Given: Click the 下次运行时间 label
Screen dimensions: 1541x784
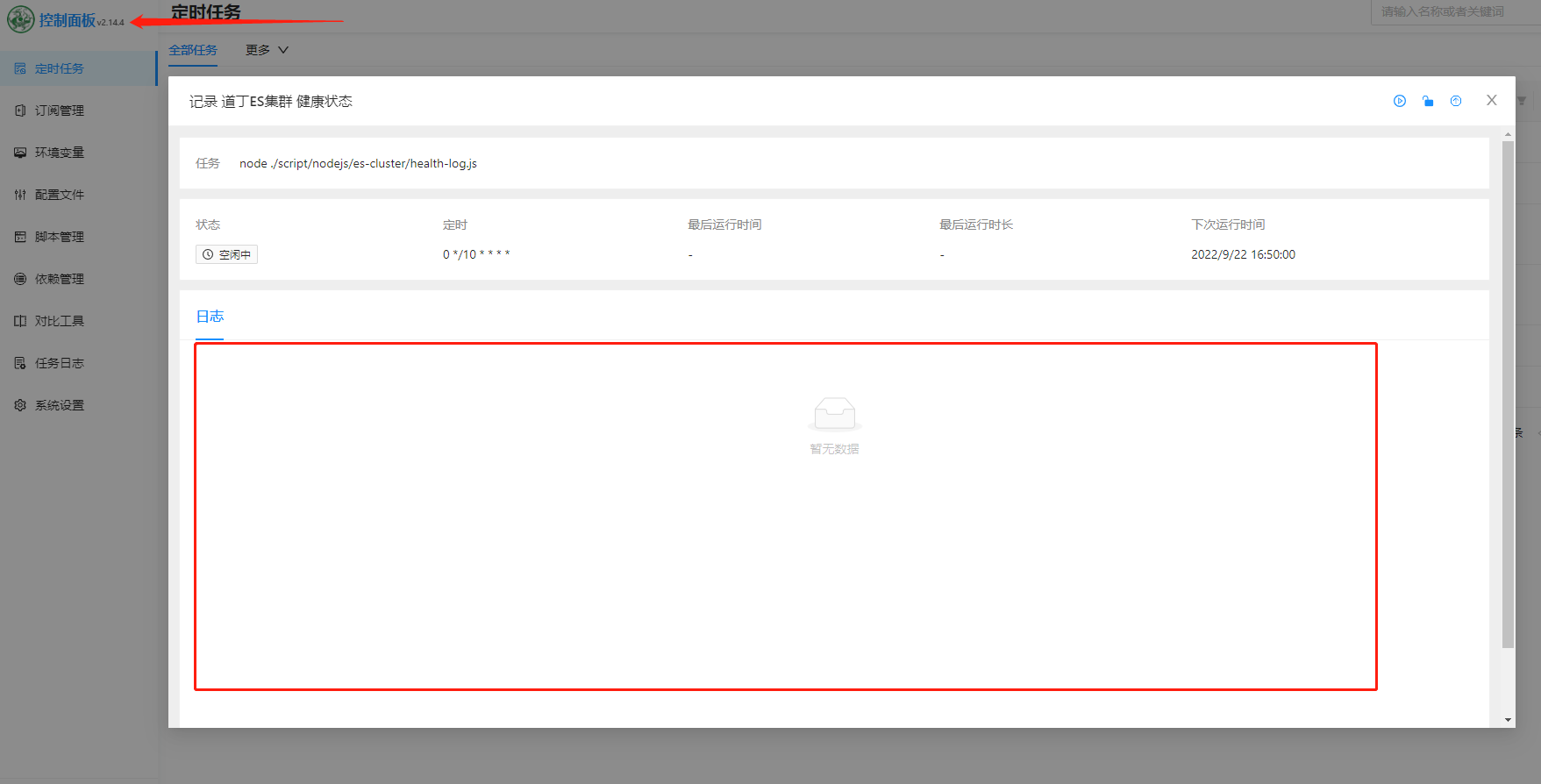Looking at the screenshot, I should (x=1228, y=225).
